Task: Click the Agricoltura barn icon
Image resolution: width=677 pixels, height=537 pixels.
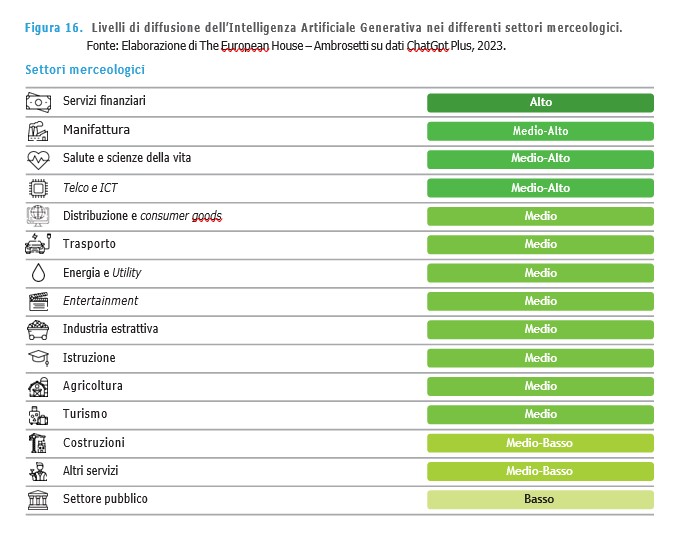Action: [x=38, y=386]
